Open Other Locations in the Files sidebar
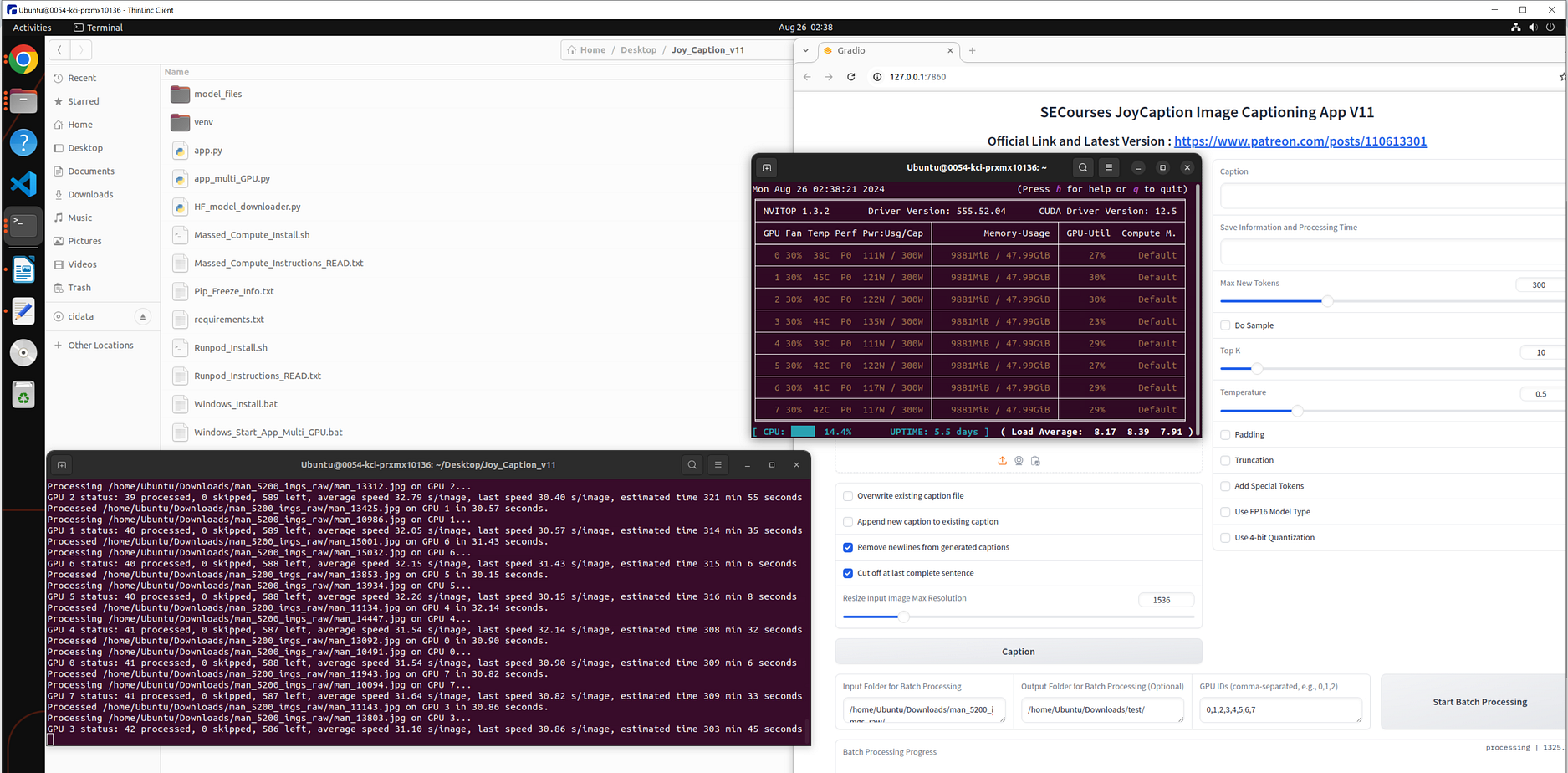Viewport: 1568px width, 773px height. pyautogui.click(x=100, y=346)
